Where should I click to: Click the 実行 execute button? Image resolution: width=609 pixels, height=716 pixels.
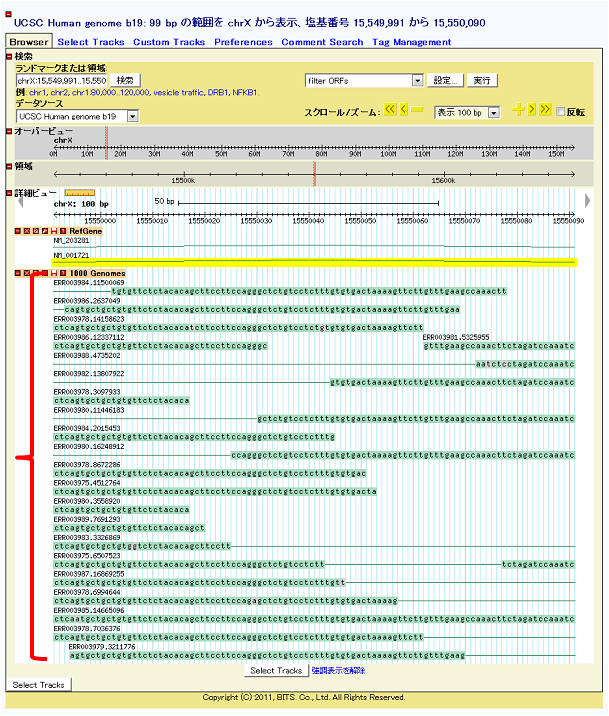coord(482,81)
